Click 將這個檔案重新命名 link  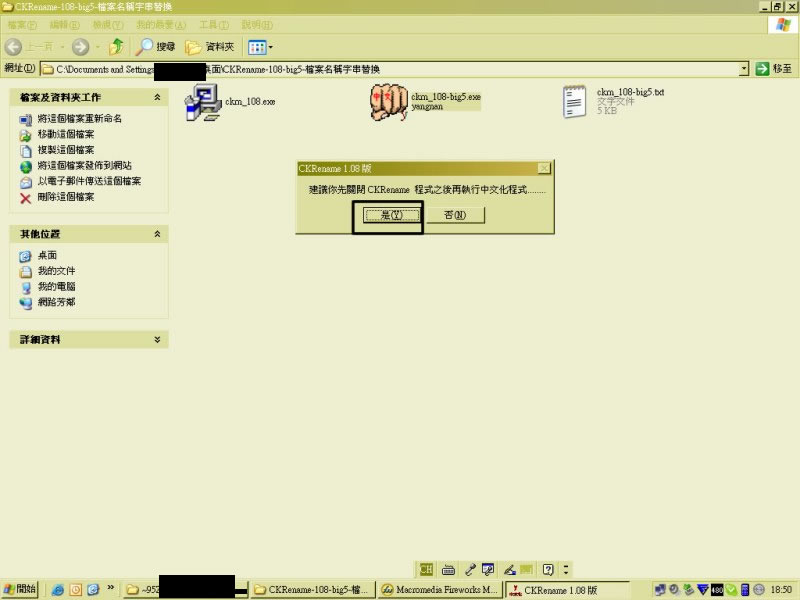[x=80, y=118]
